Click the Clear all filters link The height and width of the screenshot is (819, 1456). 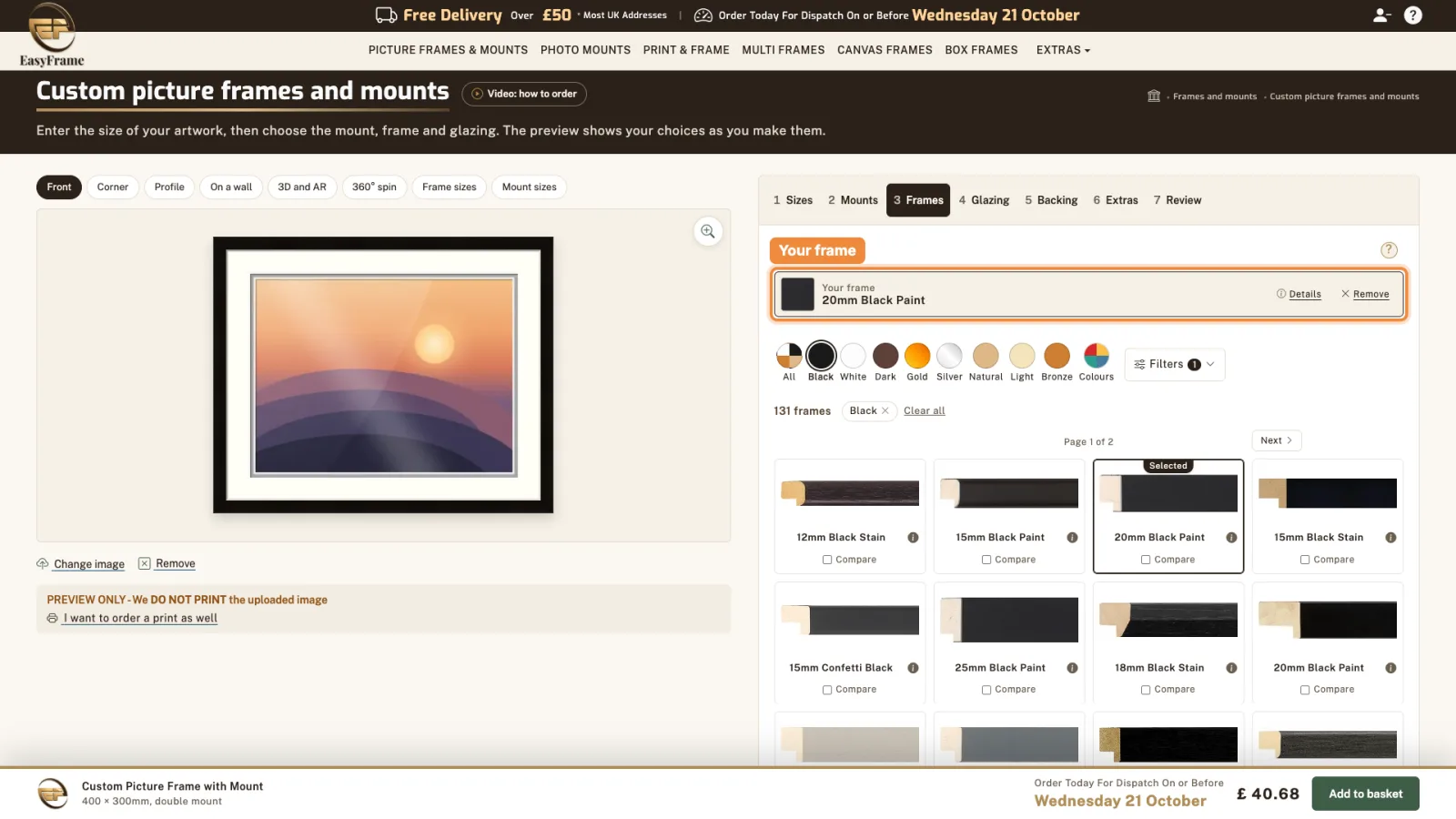tap(924, 410)
